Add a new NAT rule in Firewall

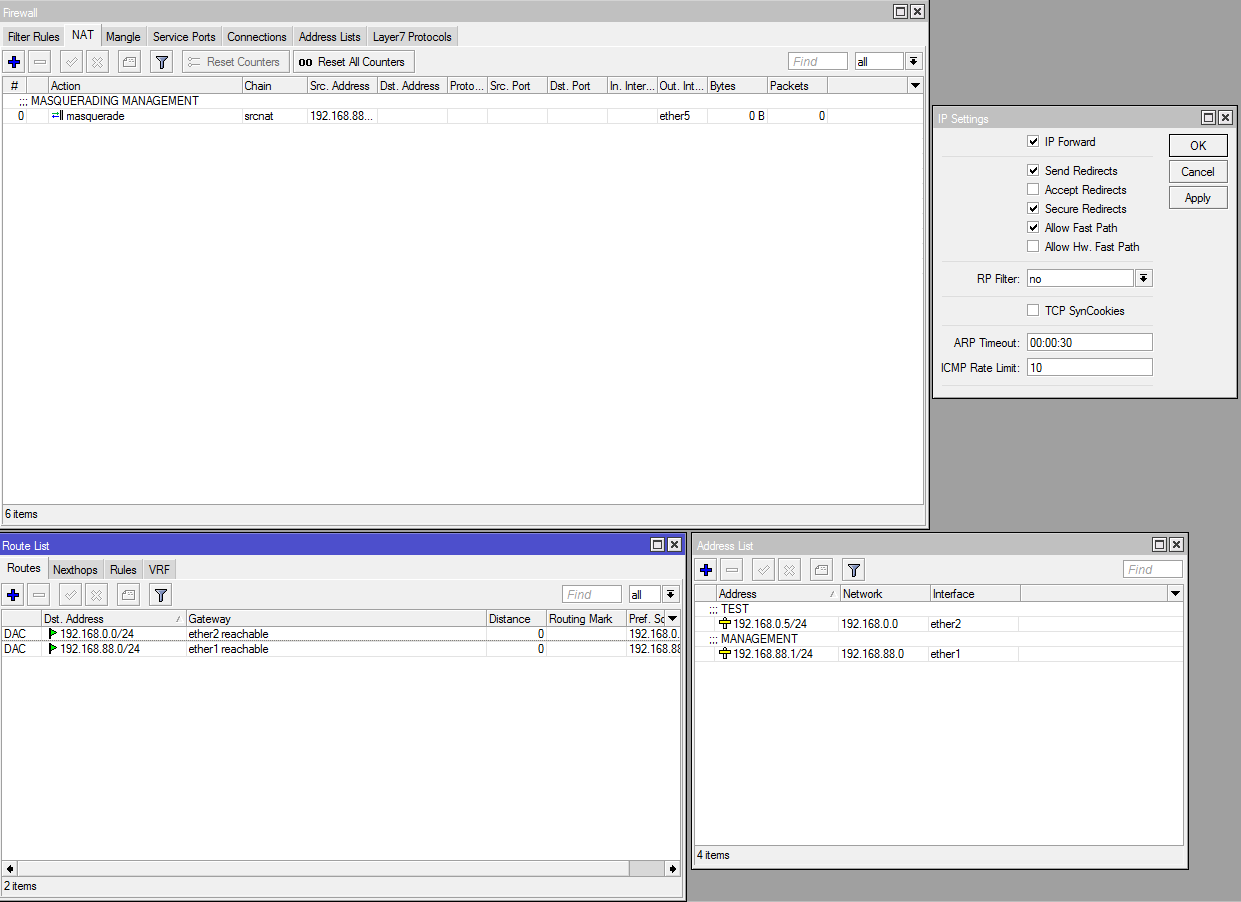[14, 62]
